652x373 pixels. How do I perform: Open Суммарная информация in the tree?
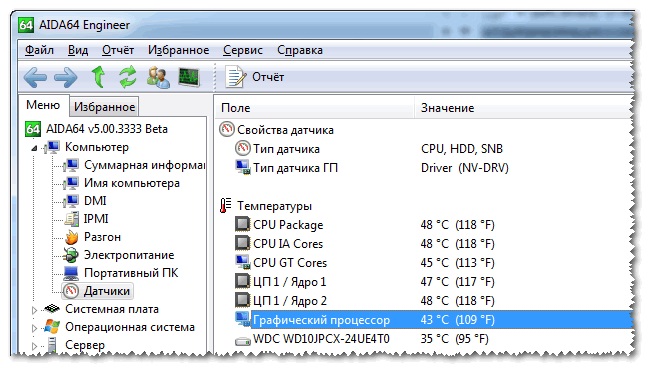[x=145, y=165]
